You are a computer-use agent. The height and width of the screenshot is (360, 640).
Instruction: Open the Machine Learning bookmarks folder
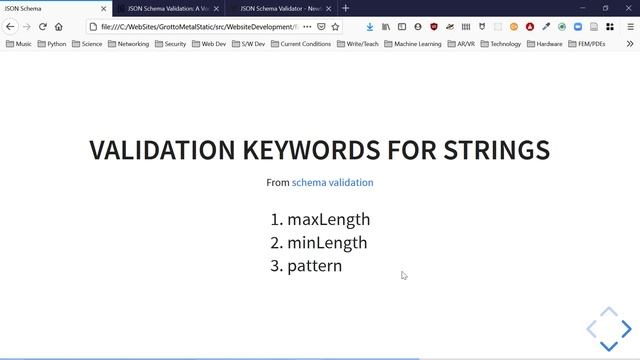pos(413,44)
